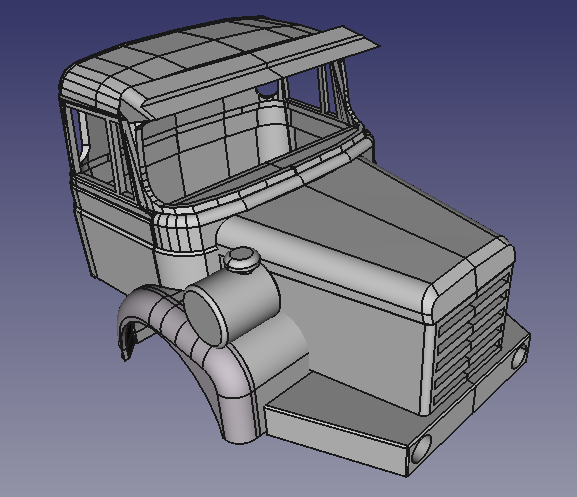
Task: Select the round lamp hole near the grille
Action: click(519, 355)
